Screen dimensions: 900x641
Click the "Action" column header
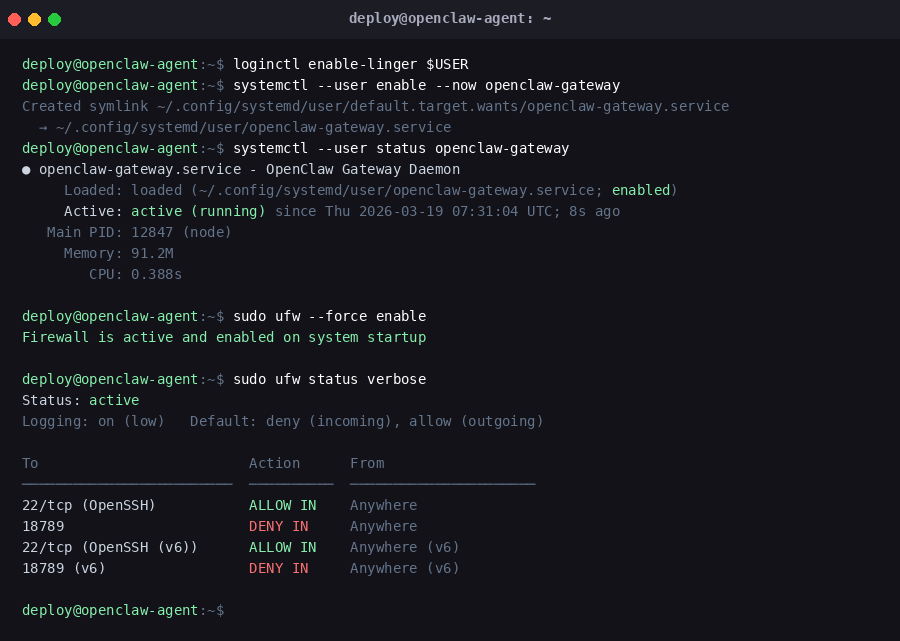pyautogui.click(x=274, y=463)
